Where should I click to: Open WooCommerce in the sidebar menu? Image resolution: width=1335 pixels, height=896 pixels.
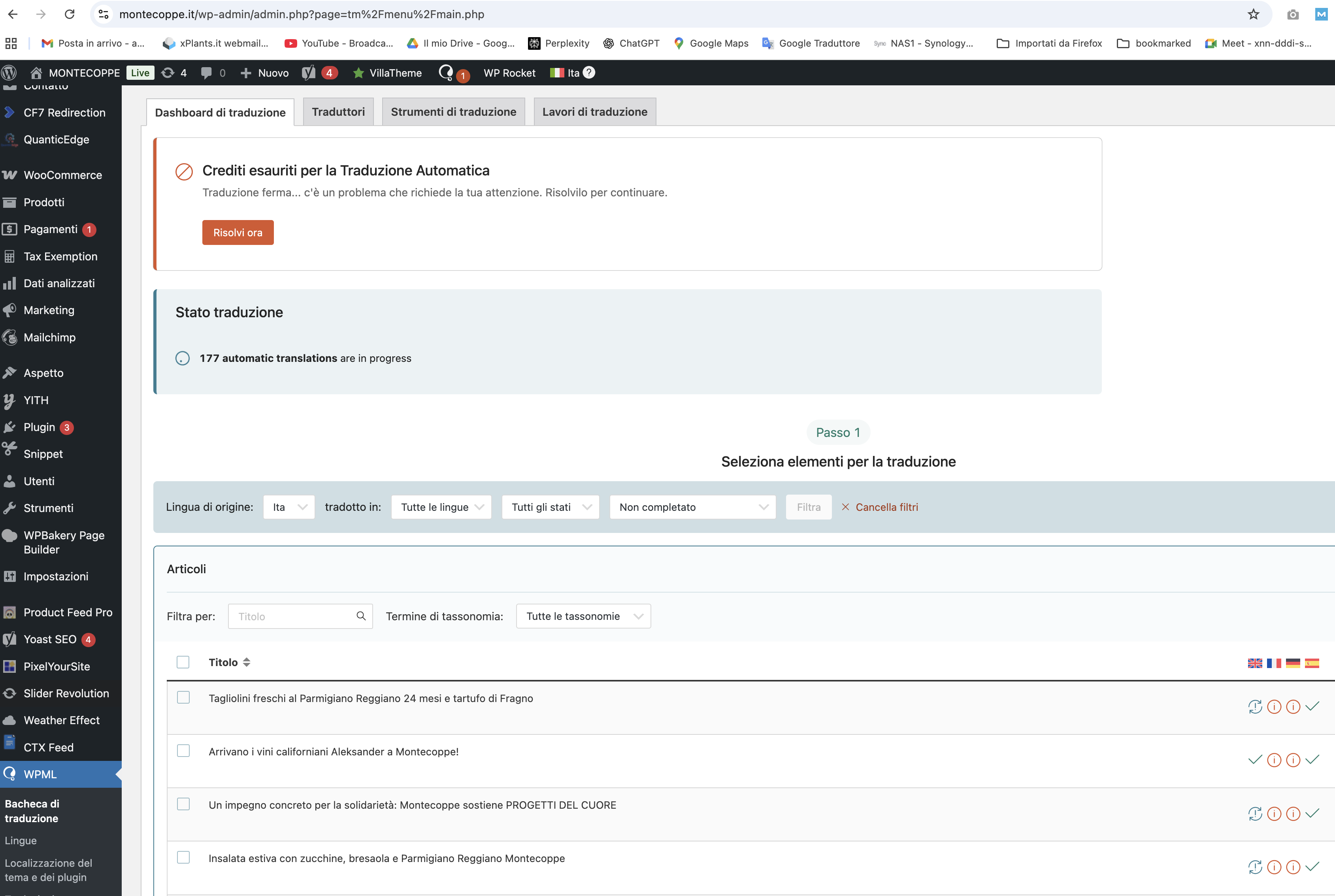[62, 175]
